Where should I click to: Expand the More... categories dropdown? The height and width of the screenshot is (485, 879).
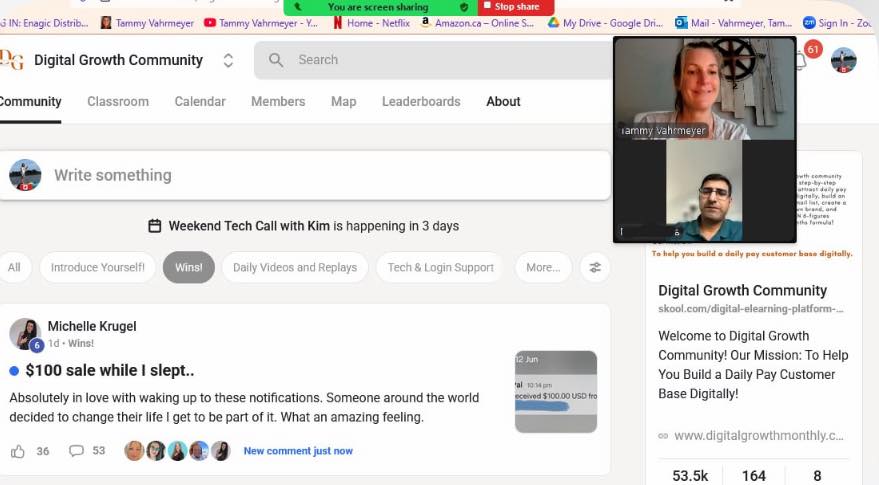click(x=543, y=267)
